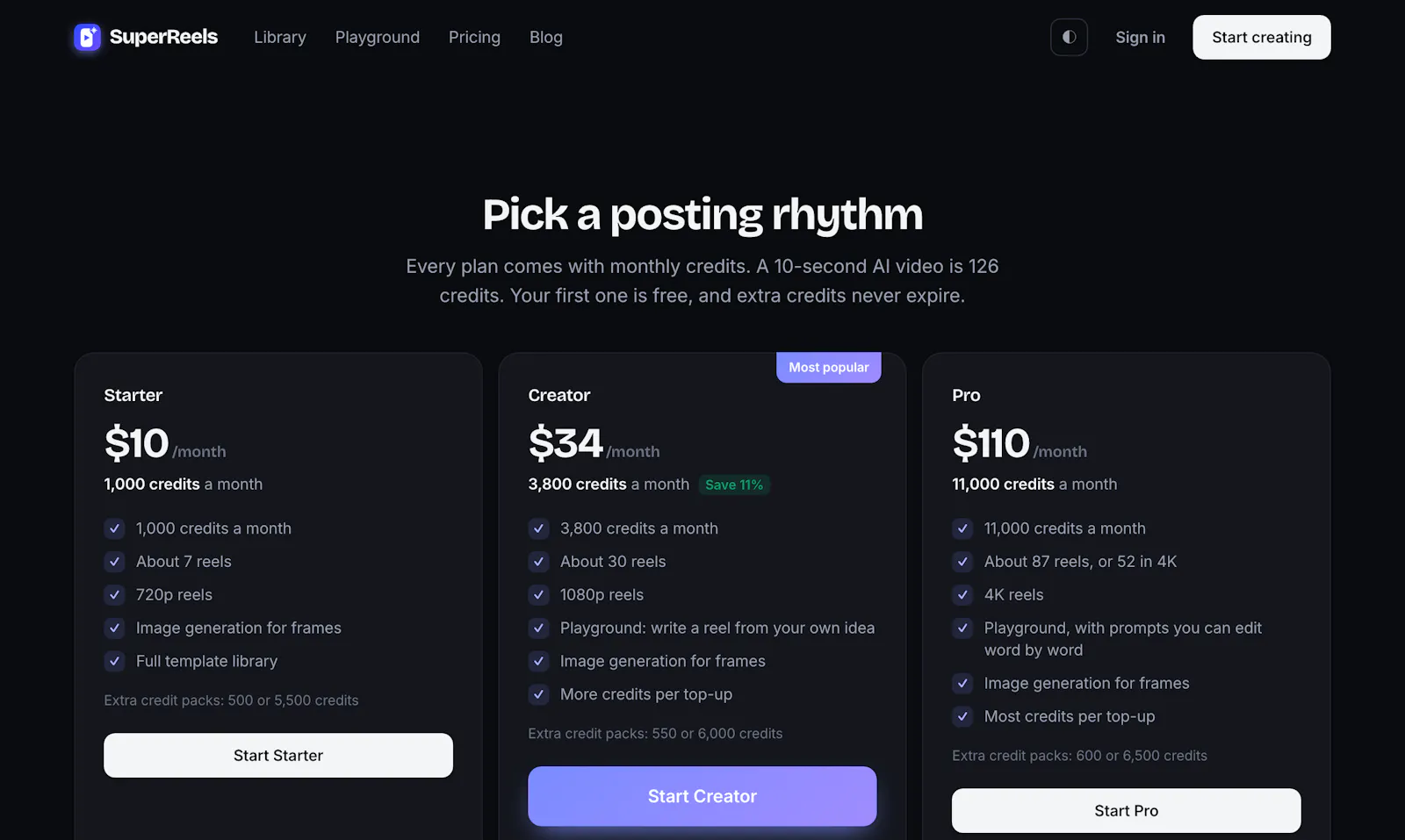Click Sign in
The width and height of the screenshot is (1405, 840).
point(1140,37)
